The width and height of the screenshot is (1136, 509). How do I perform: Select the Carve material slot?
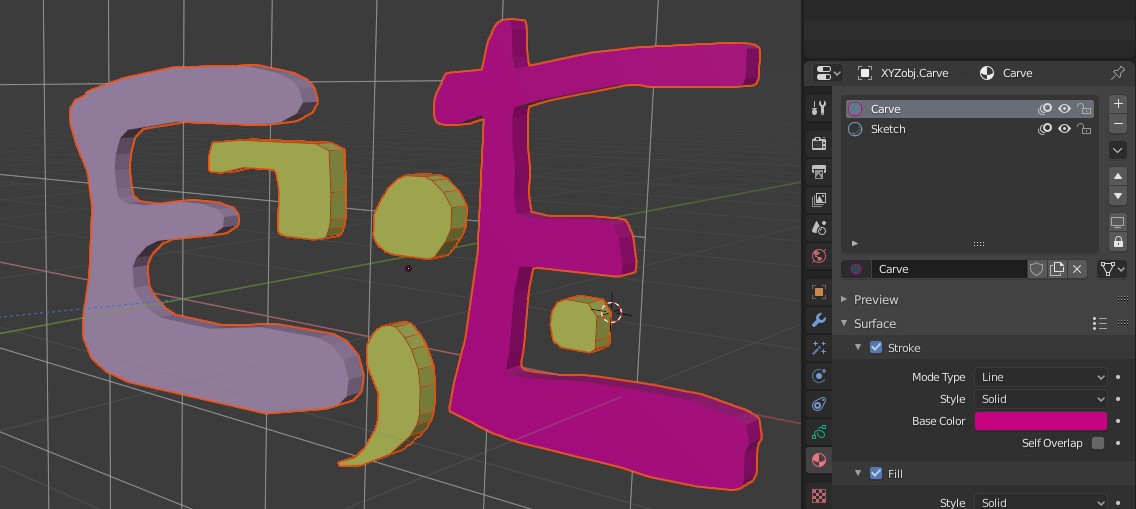tap(969, 109)
